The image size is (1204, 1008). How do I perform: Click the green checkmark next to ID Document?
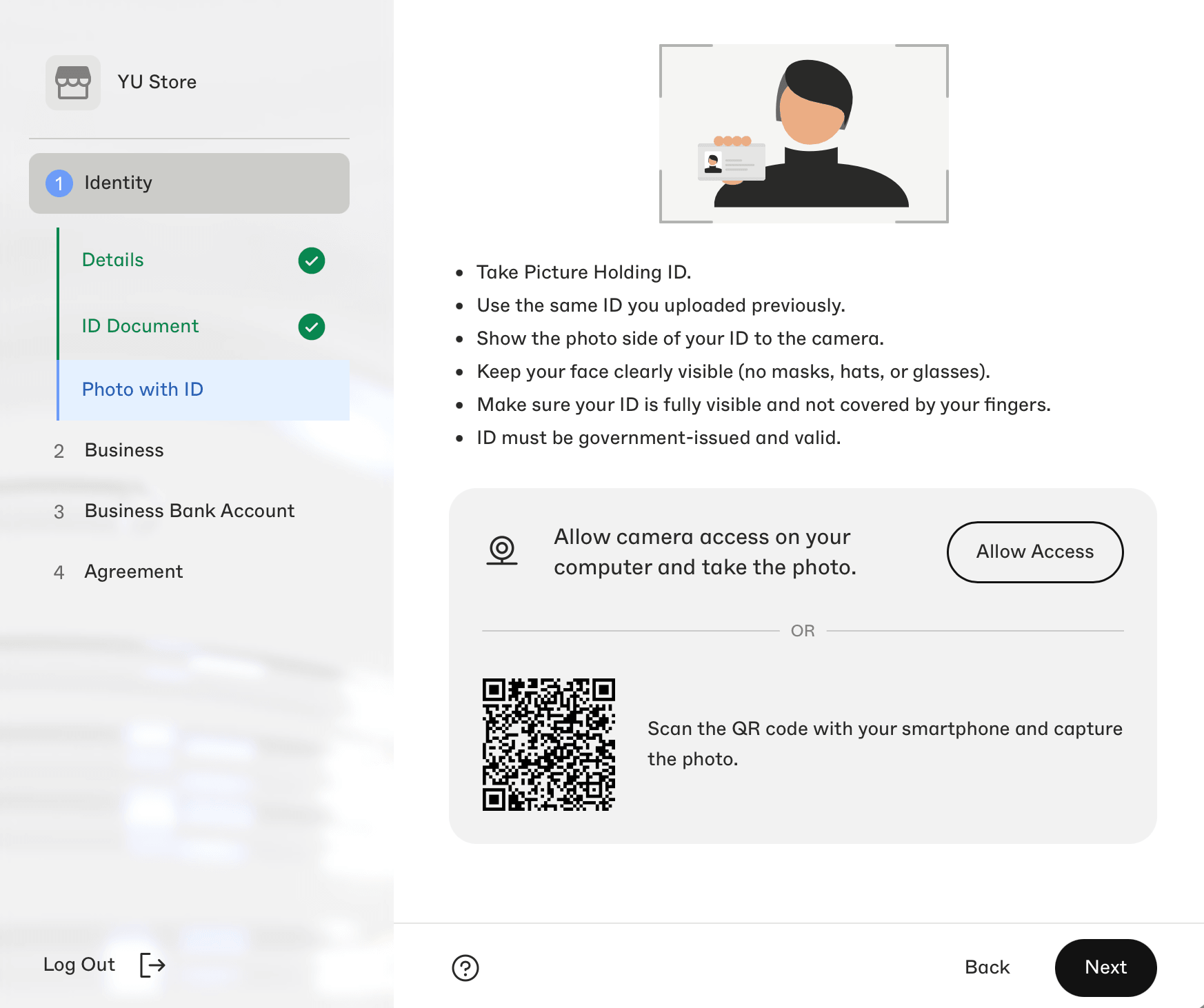[x=312, y=327]
